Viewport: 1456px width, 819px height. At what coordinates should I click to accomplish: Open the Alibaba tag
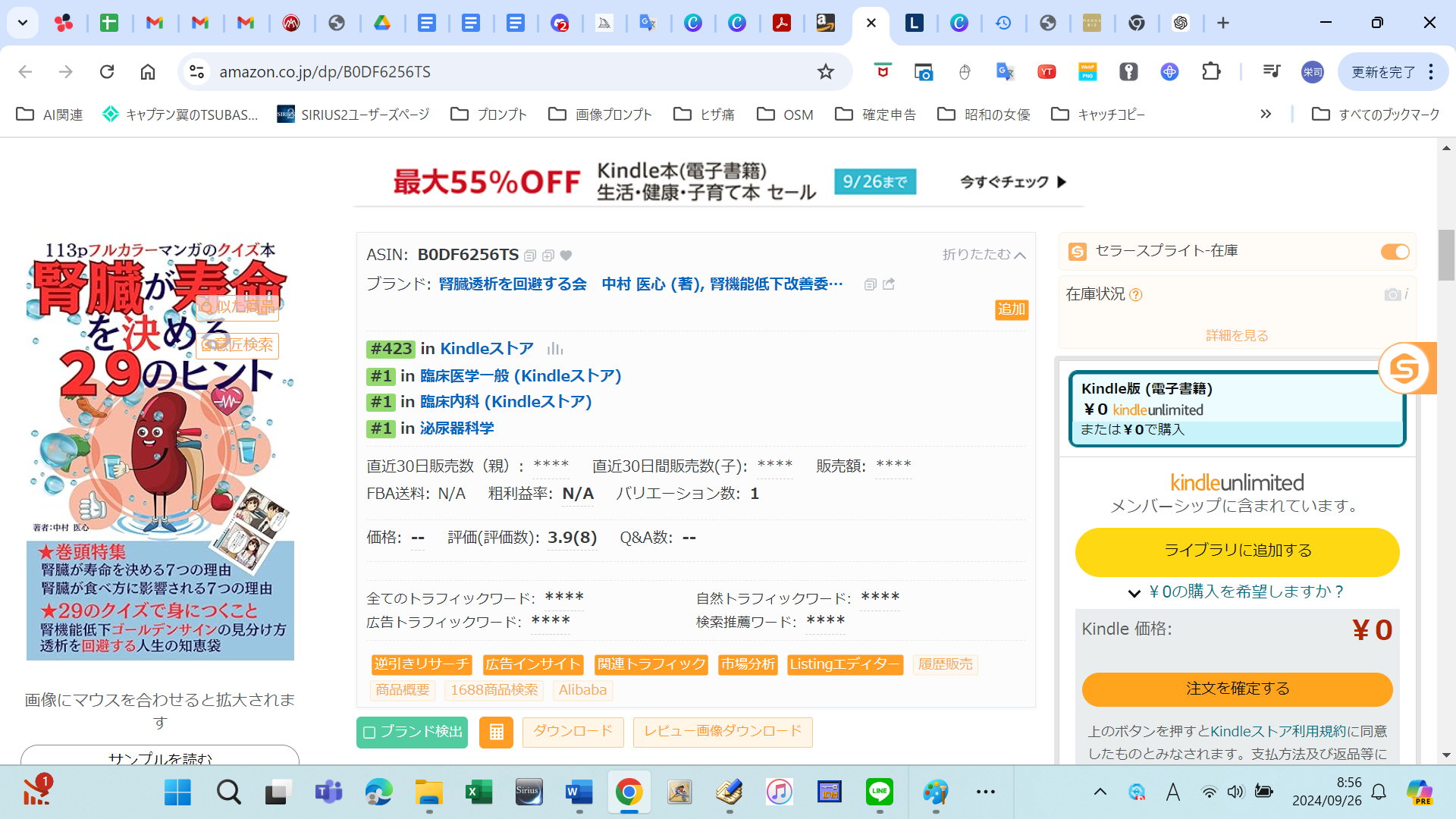582,690
